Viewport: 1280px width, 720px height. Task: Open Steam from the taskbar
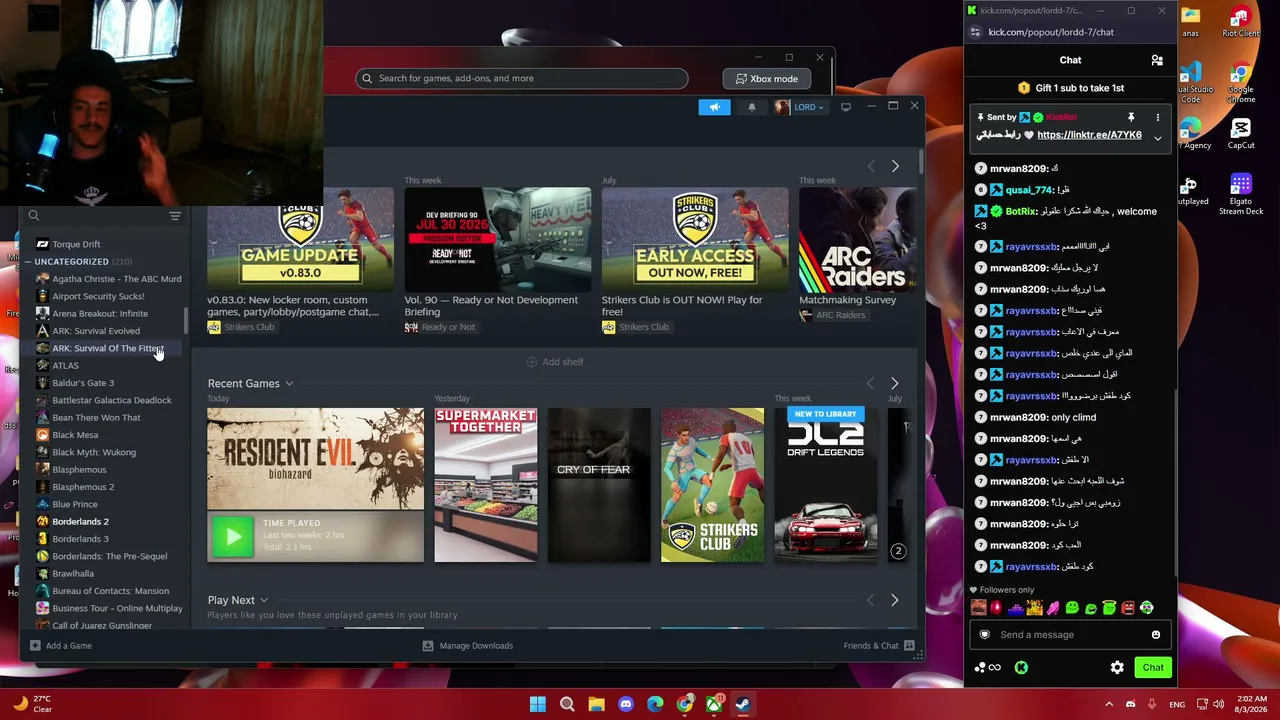[x=743, y=704]
